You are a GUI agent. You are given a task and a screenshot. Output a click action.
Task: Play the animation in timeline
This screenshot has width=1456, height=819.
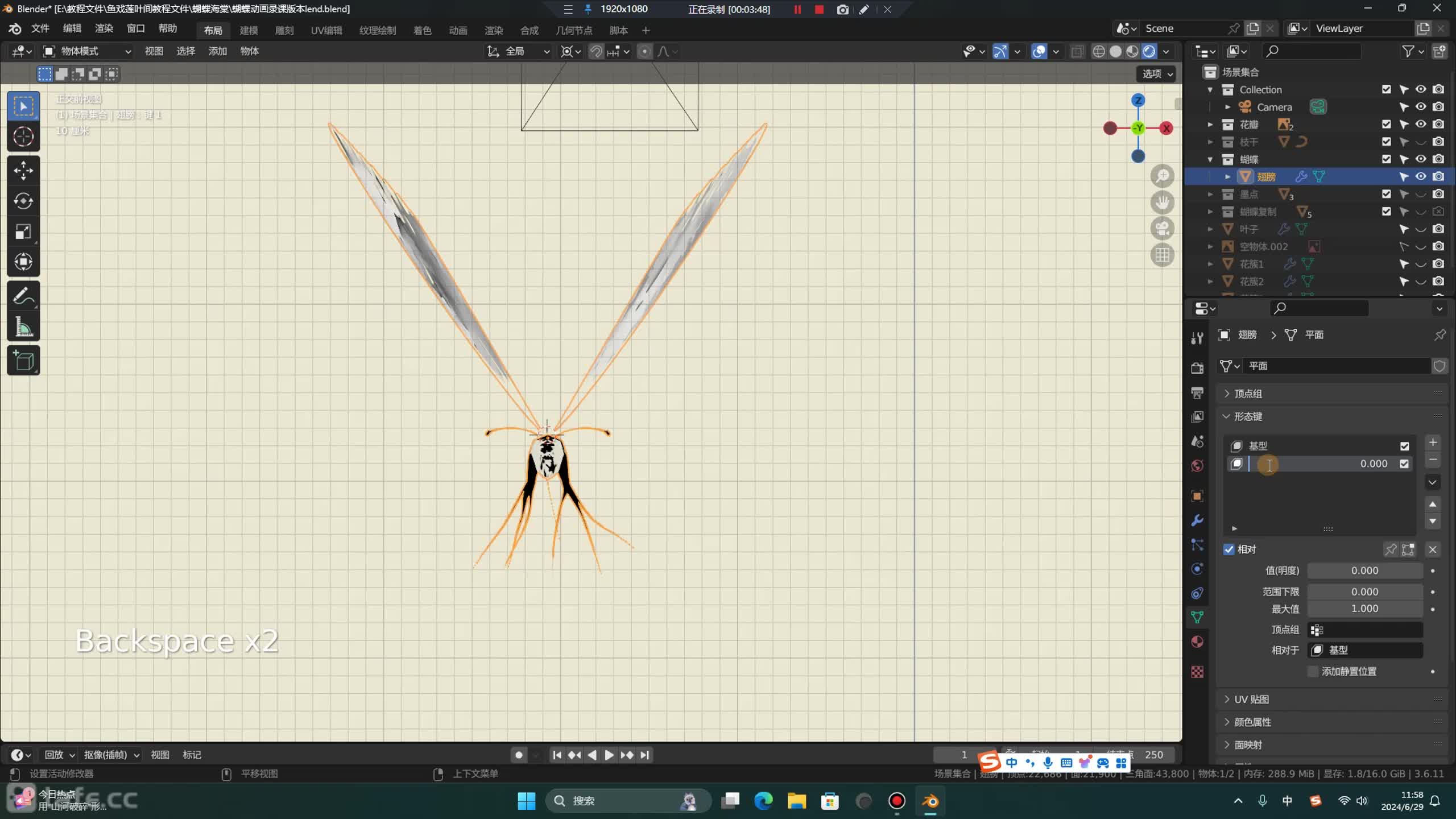point(609,755)
